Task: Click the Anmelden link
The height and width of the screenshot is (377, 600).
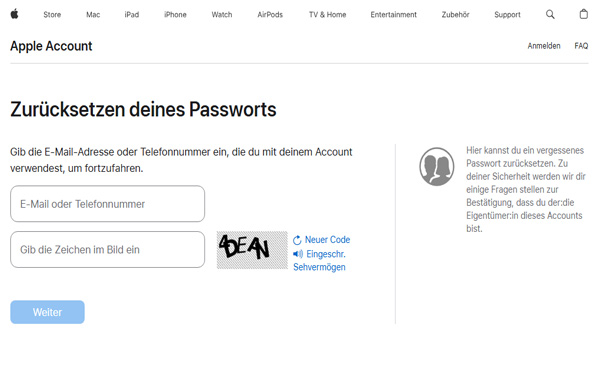Action: click(x=544, y=46)
